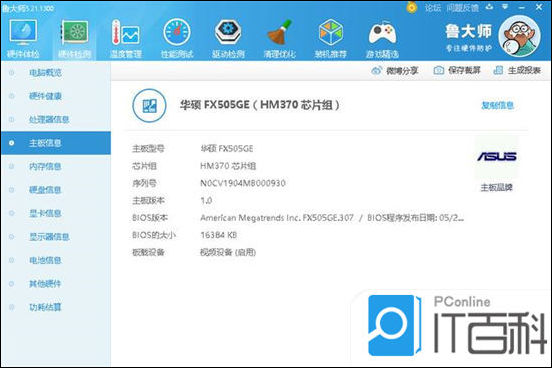The width and height of the screenshot is (552, 368).
Task: Select the 硬件检测 circuit board icon
Action: coord(74,32)
